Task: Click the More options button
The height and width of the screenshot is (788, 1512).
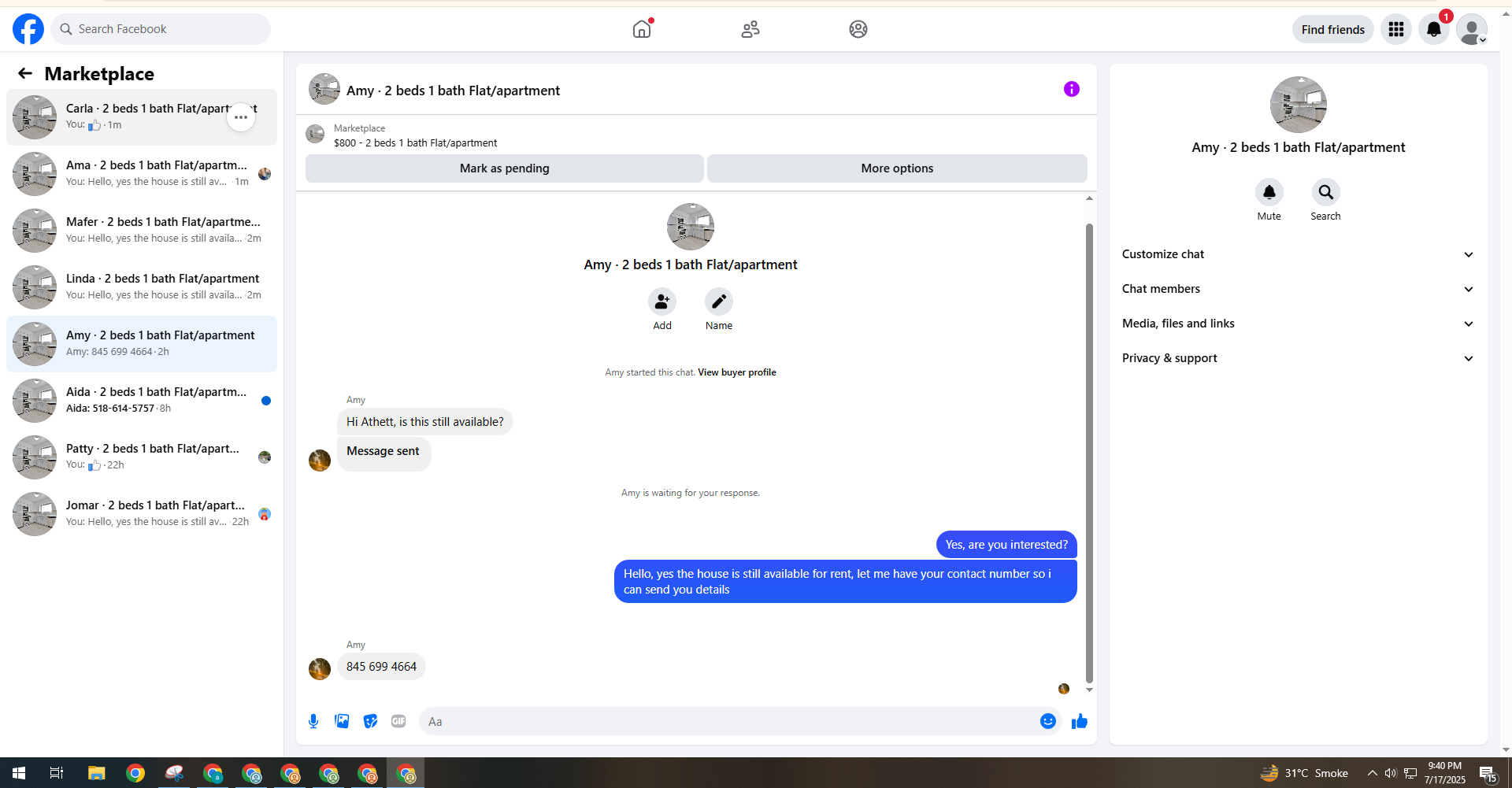Action: pyautogui.click(x=897, y=168)
